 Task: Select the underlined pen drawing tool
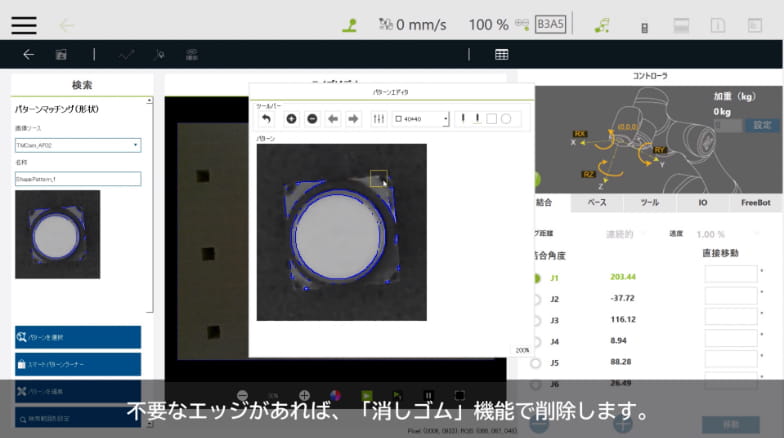coord(477,118)
